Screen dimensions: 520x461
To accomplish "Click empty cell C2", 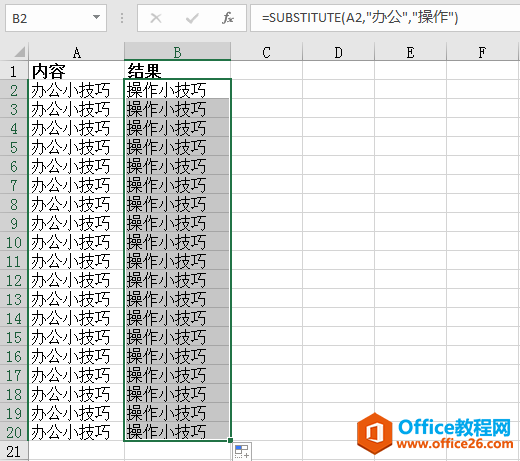I will pos(266,89).
